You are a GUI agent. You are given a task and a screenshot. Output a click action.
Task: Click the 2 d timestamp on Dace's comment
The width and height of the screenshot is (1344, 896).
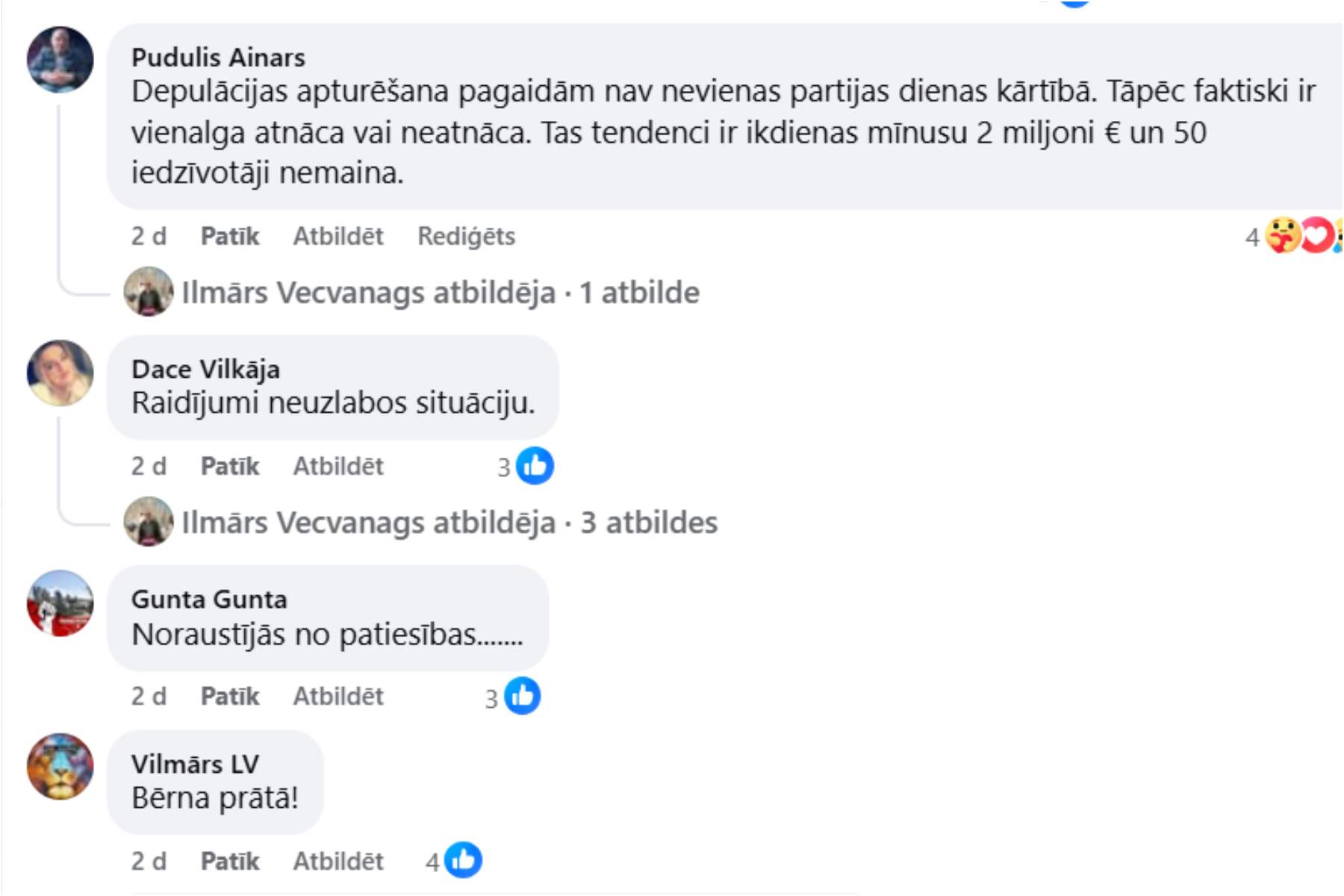[x=149, y=466]
